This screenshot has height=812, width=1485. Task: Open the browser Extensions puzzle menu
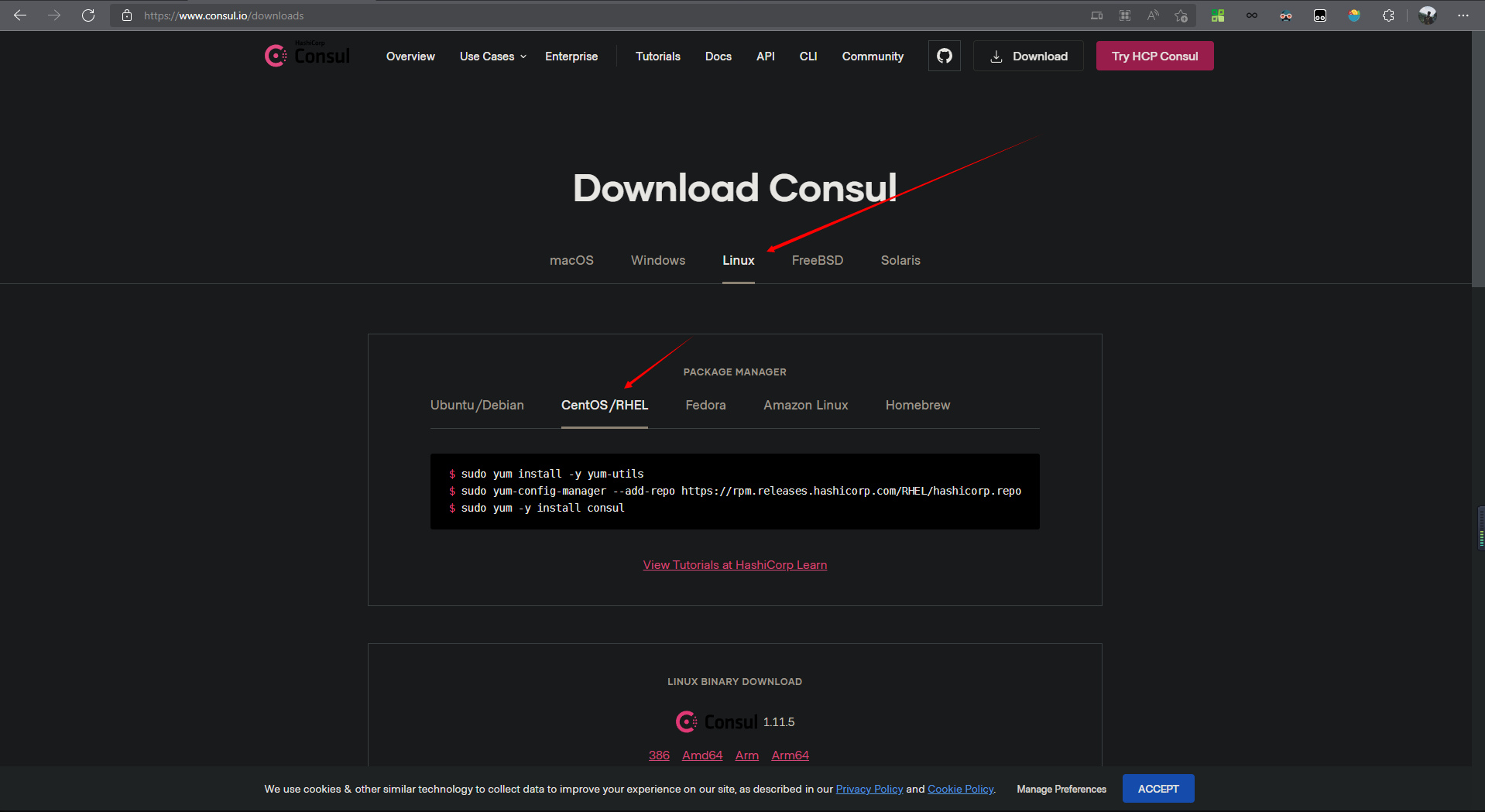pos(1388,15)
